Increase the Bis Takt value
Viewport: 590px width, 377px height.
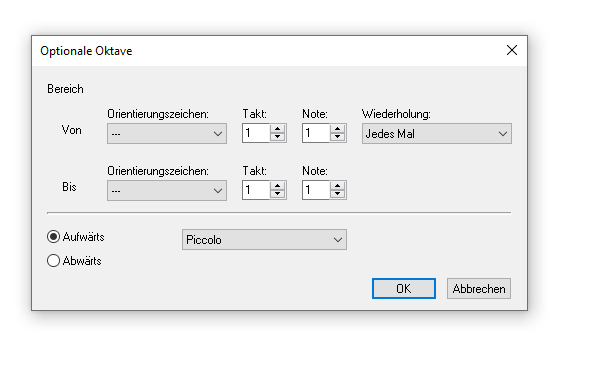click(x=278, y=186)
